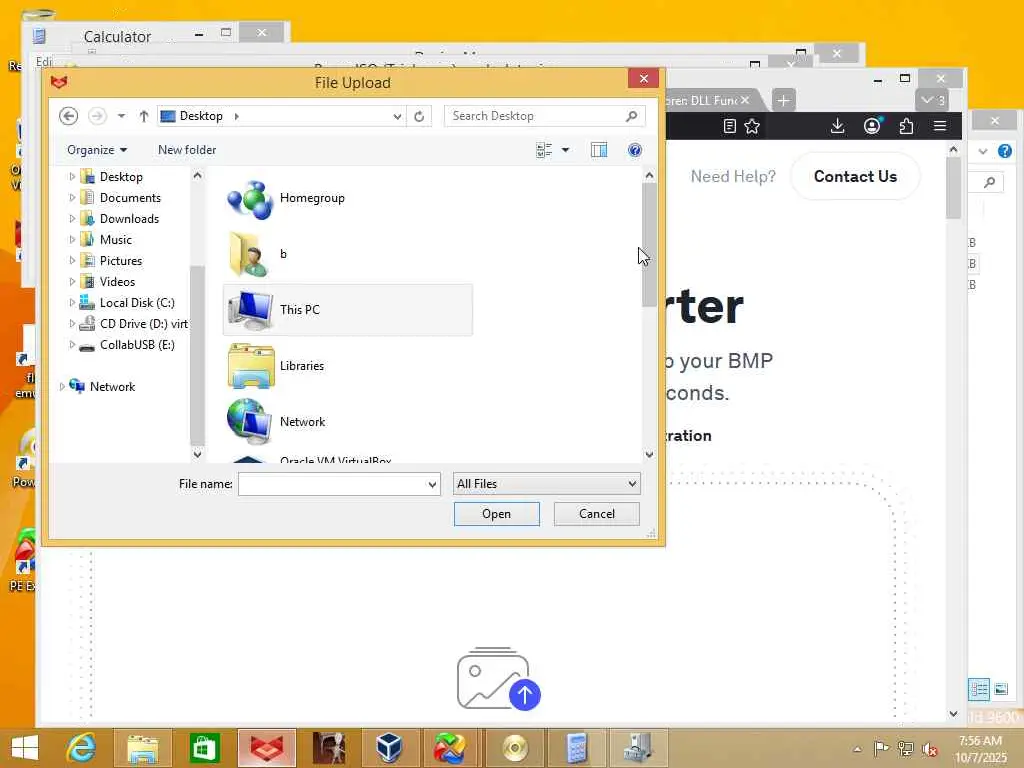The height and width of the screenshot is (768, 1024).
Task: Bookmark page with the star icon
Action: click(x=752, y=126)
